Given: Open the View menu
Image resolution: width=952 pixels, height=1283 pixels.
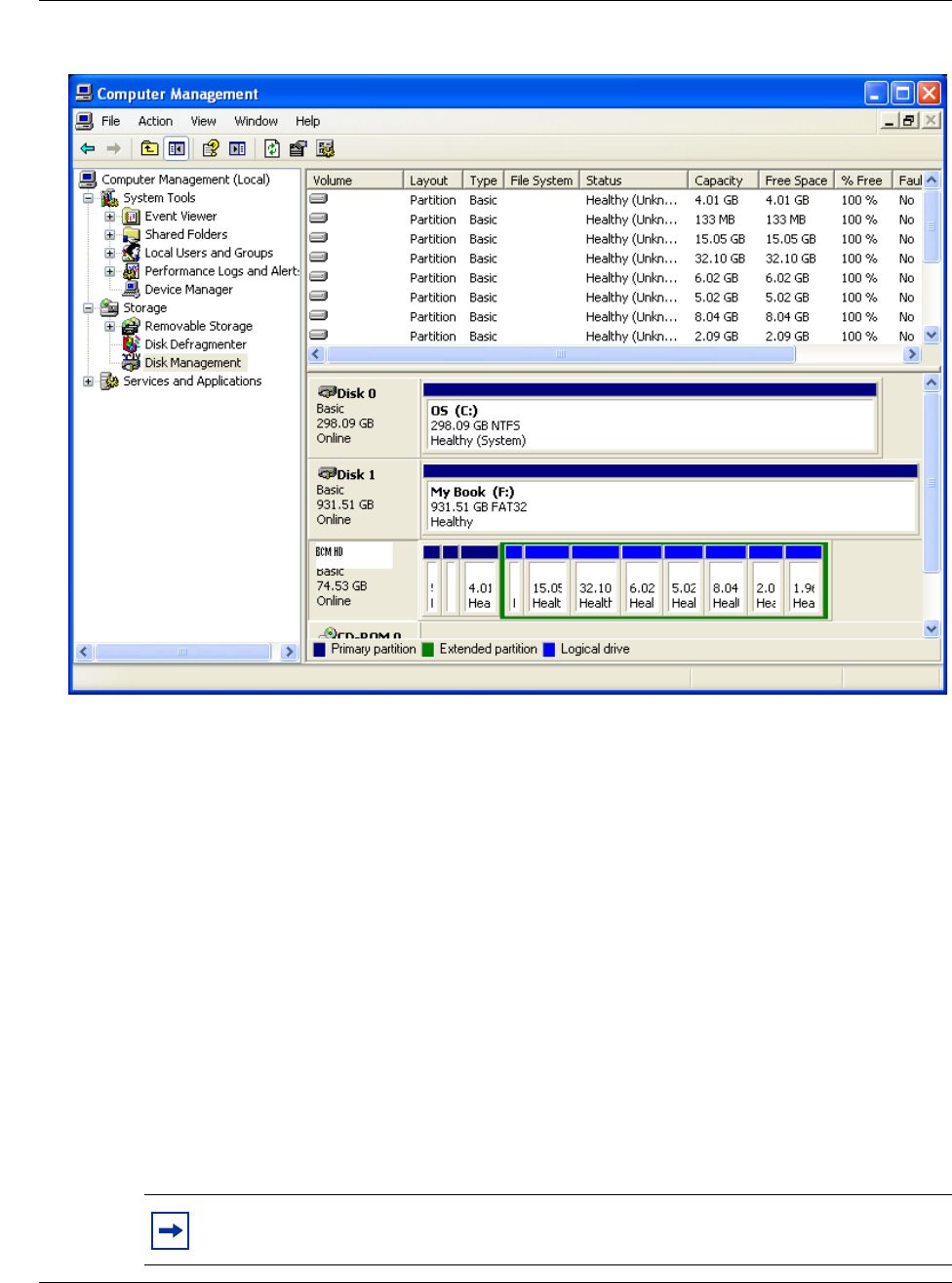Looking at the screenshot, I should (204, 121).
